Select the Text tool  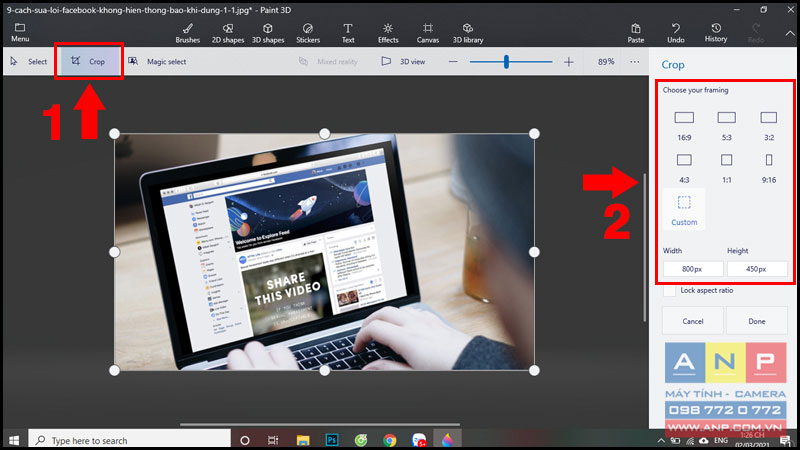(348, 33)
